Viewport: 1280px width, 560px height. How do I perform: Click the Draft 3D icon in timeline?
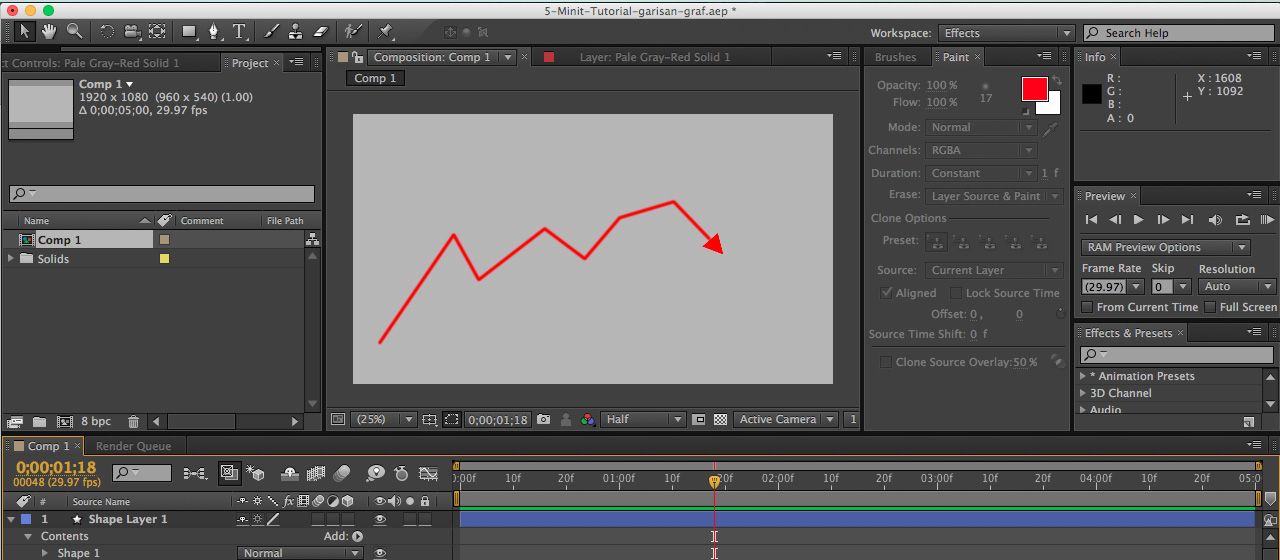tap(255, 473)
